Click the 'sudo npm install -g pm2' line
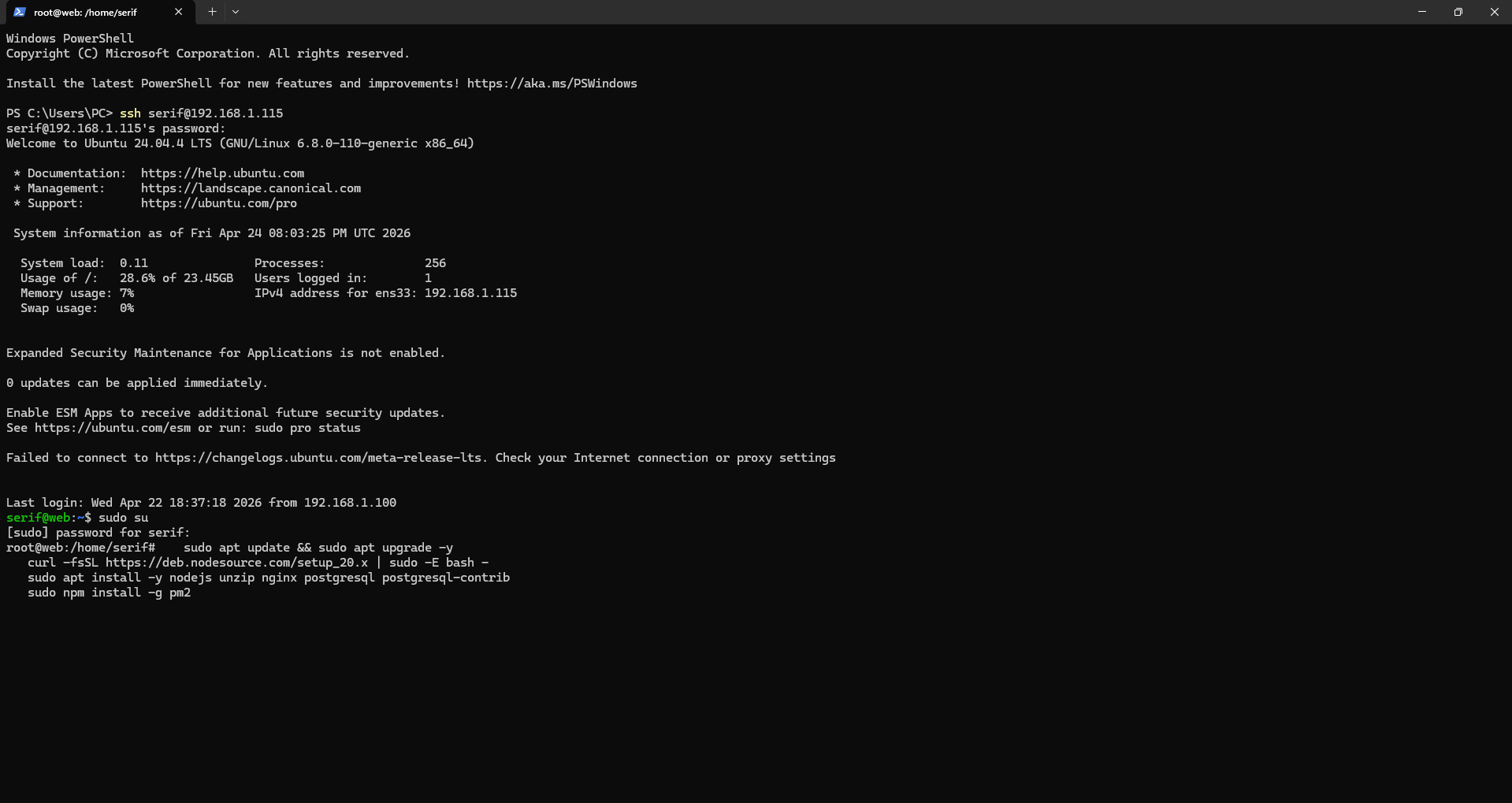The height and width of the screenshot is (803, 1512). 109,593
